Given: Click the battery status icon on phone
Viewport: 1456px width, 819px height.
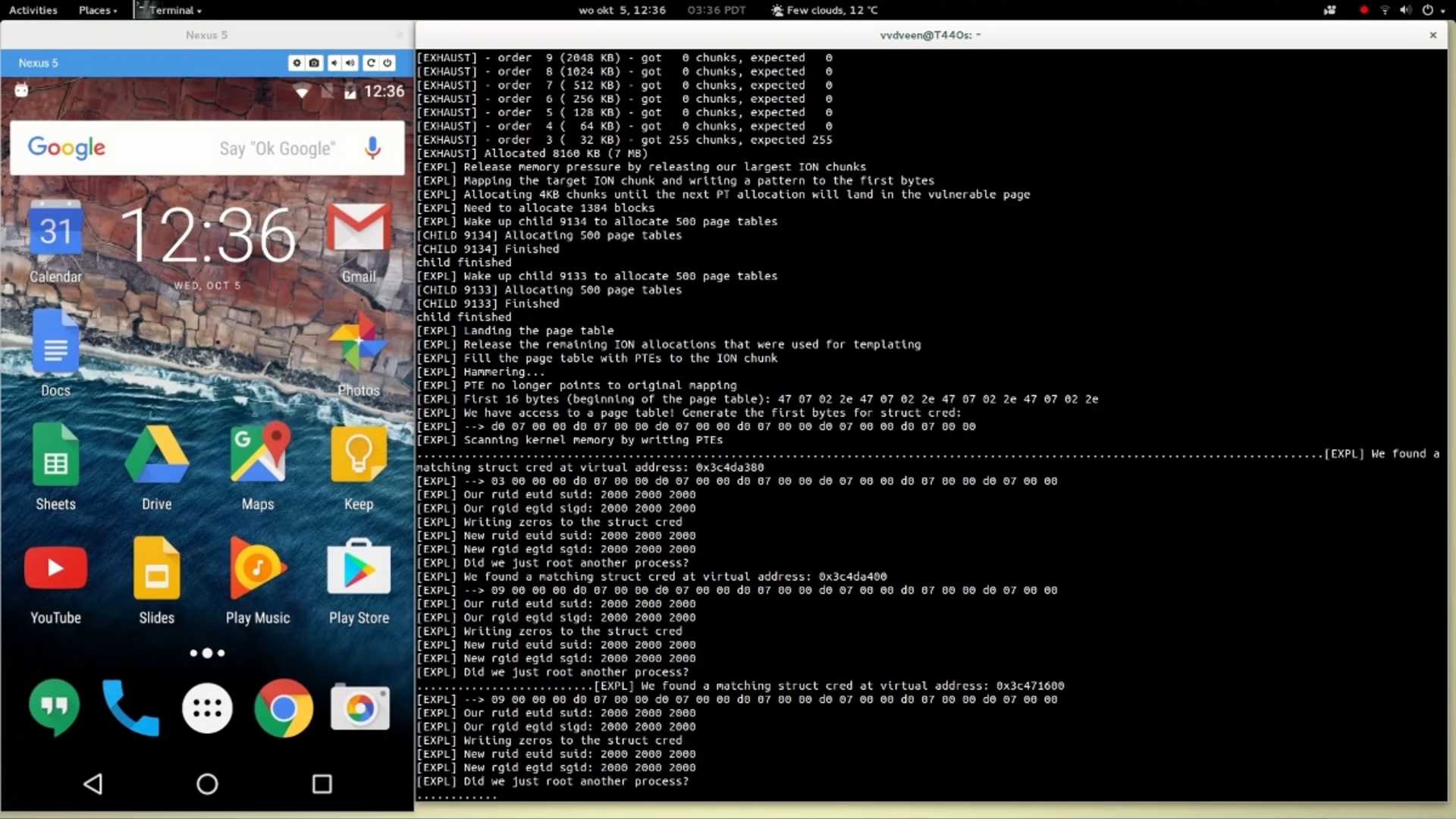Looking at the screenshot, I should coord(350,92).
